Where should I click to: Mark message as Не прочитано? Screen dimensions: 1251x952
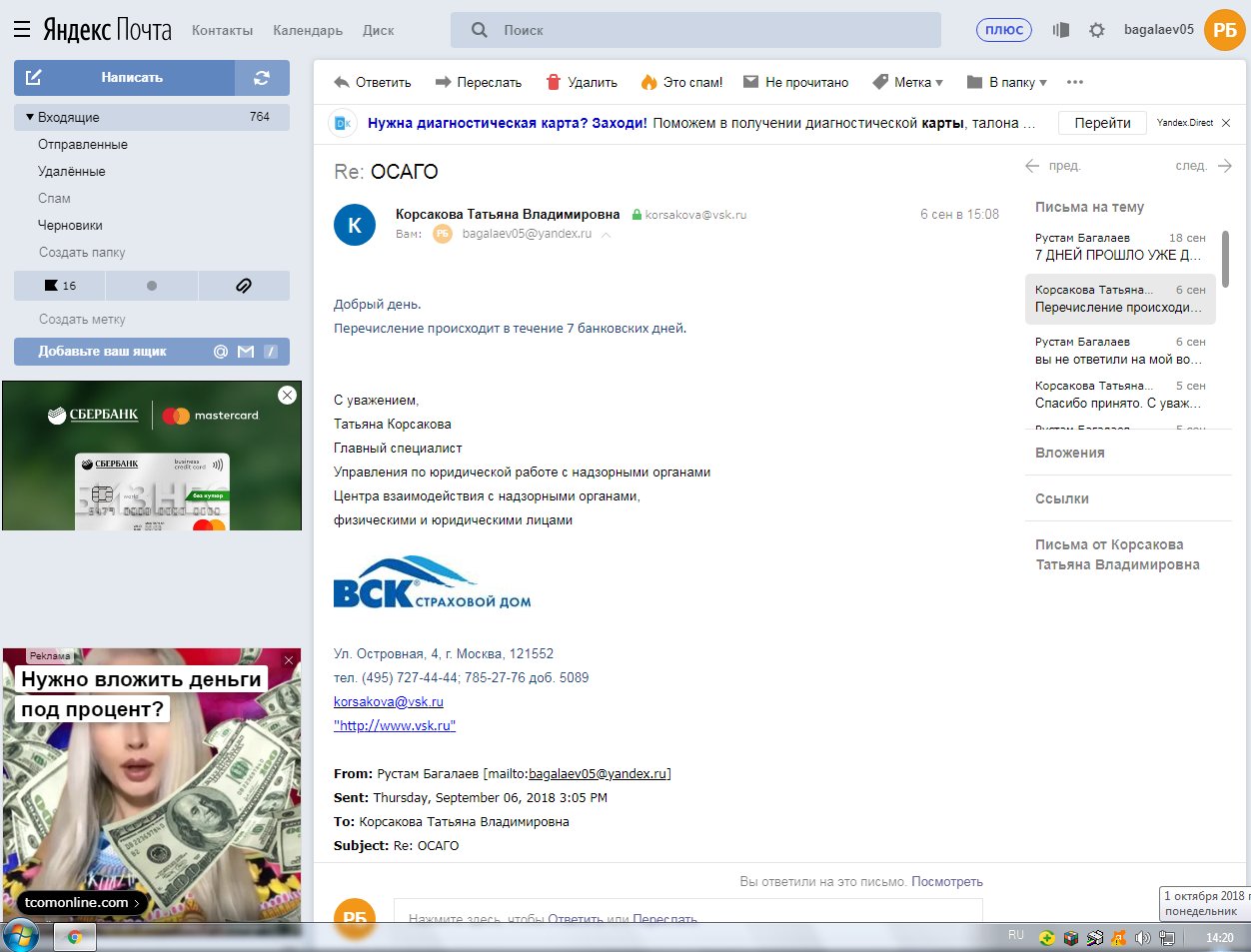click(x=795, y=82)
